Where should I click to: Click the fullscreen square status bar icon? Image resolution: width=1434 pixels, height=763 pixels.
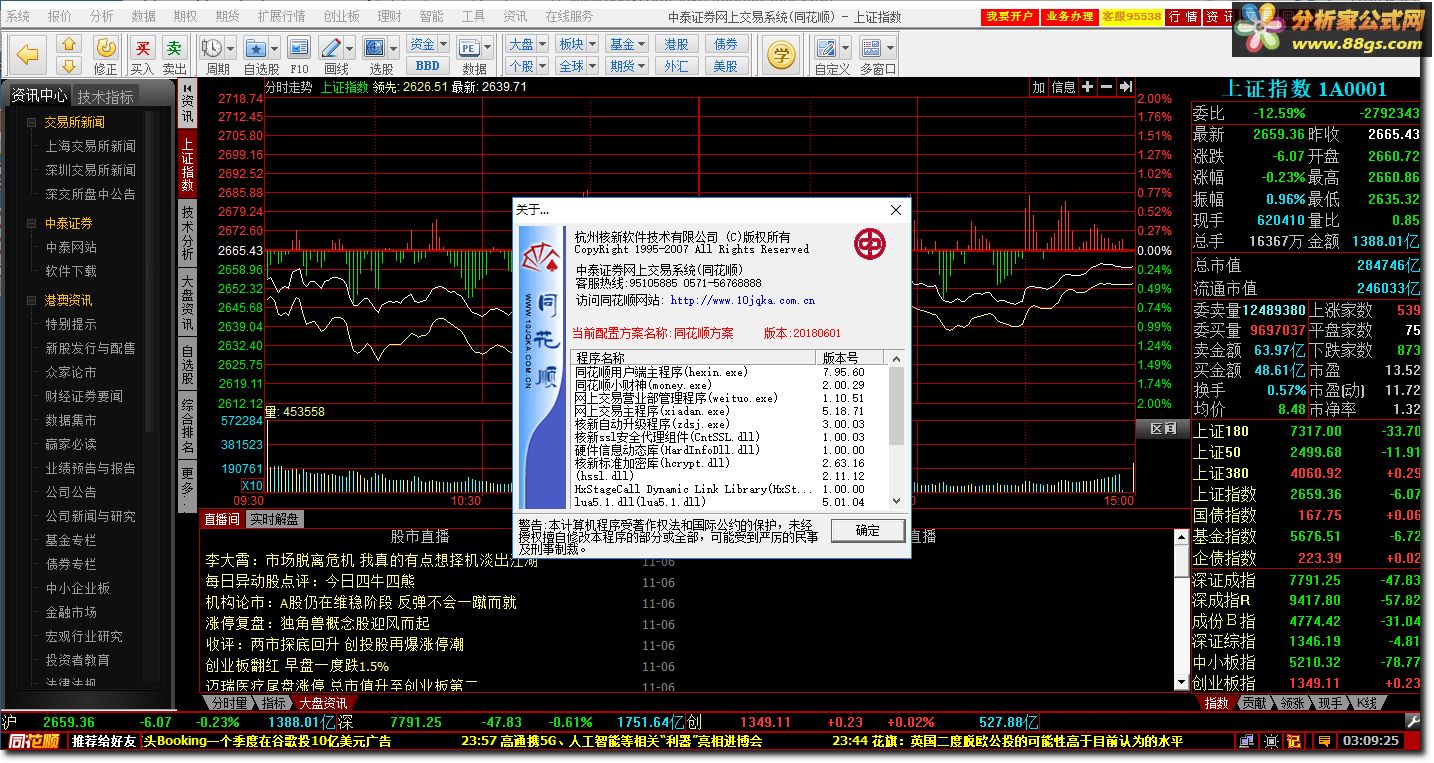pyautogui.click(x=1270, y=741)
